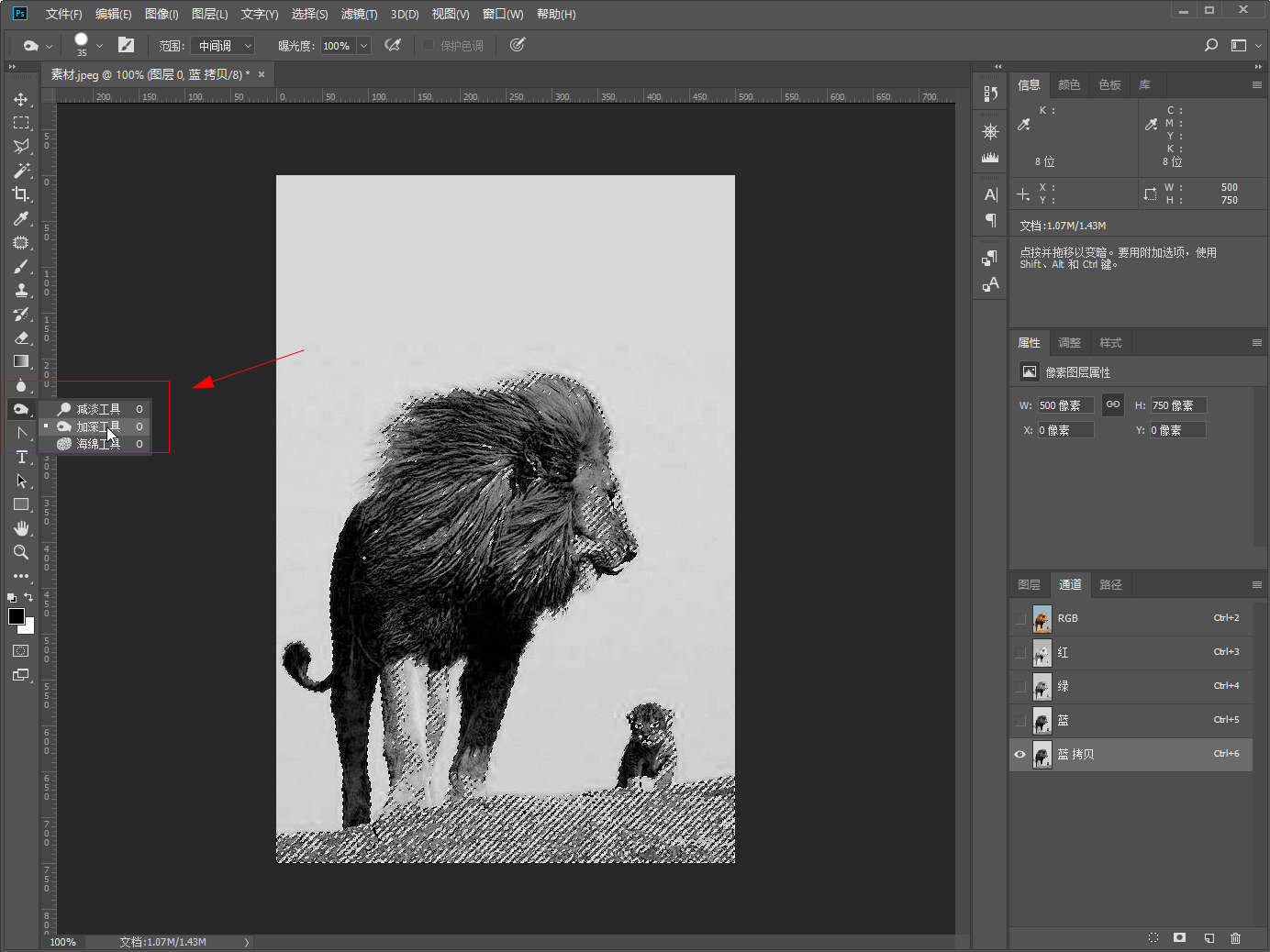
Task: Enable the Protect Tones checkbox
Action: 429,45
